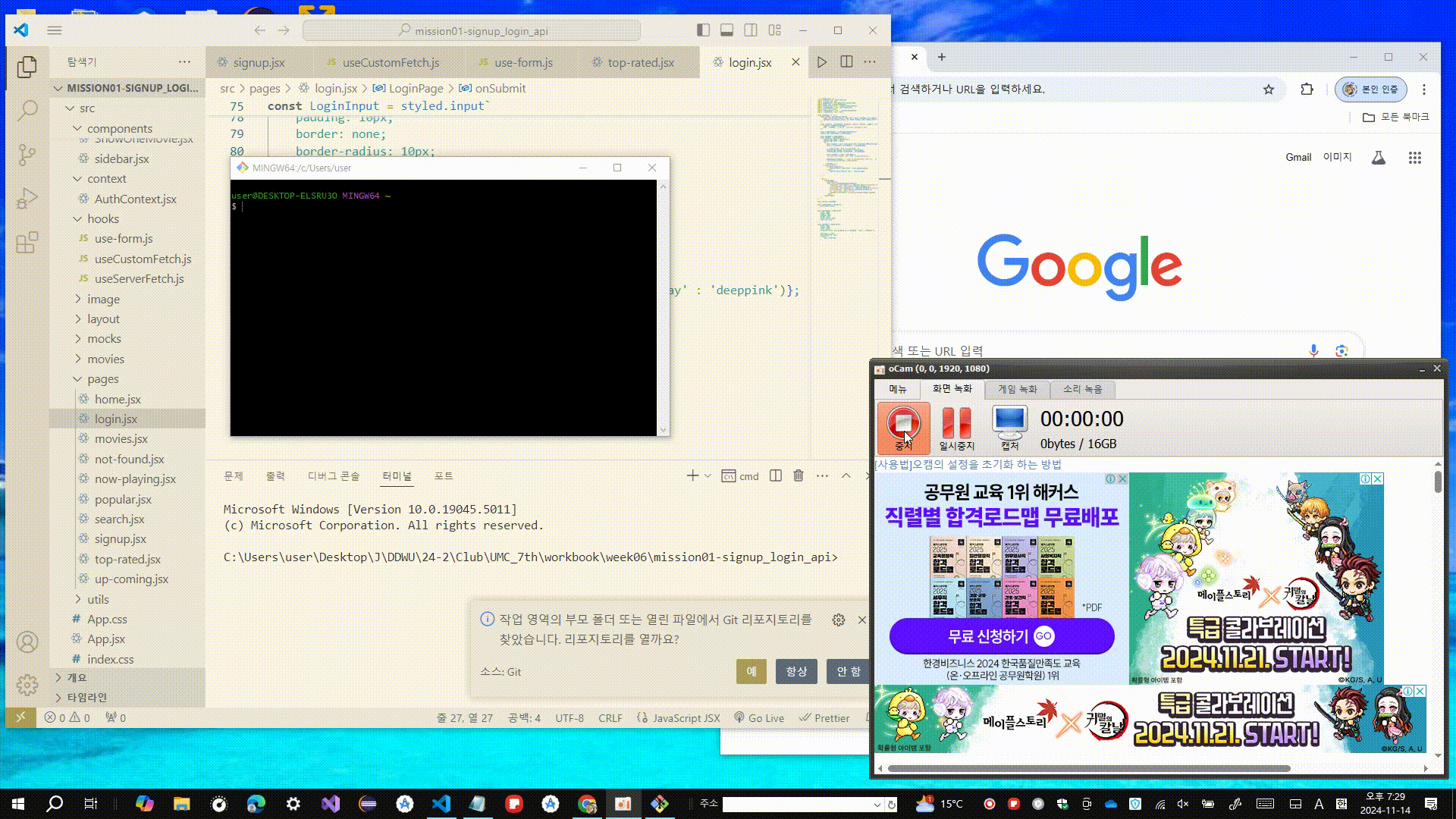Pause recording in oCam

pos(956,428)
